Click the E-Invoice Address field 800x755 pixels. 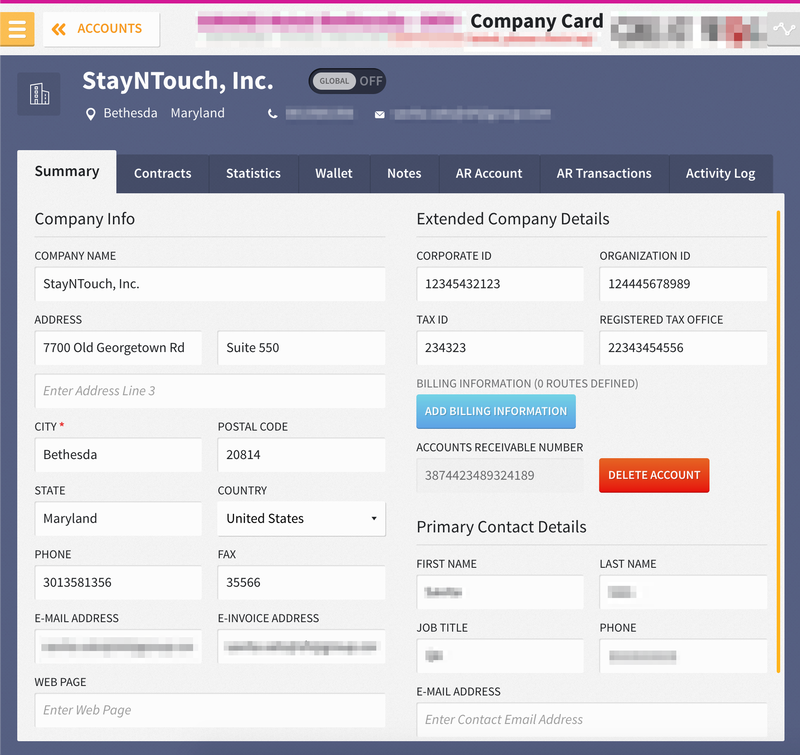302,646
